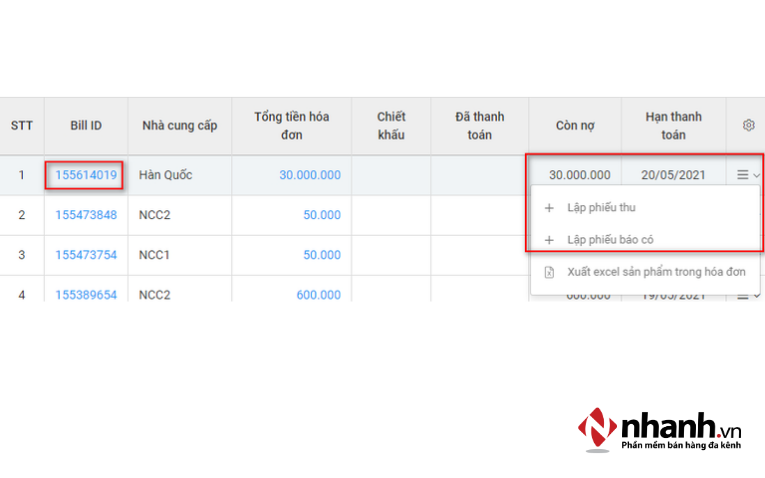Screen dimensions: 765x478
Task: Select the Hàn Quốc supplier cell
Action: 165,175
